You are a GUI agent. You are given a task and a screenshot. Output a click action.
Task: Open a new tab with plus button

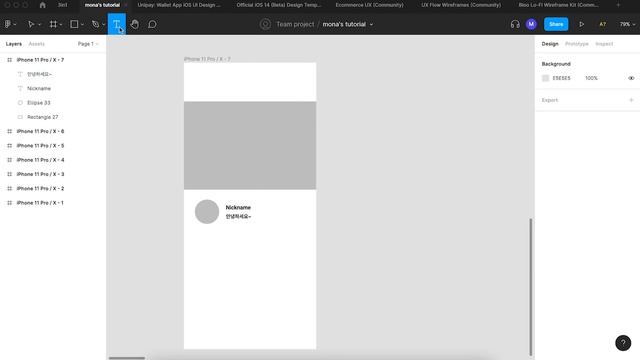618,5
